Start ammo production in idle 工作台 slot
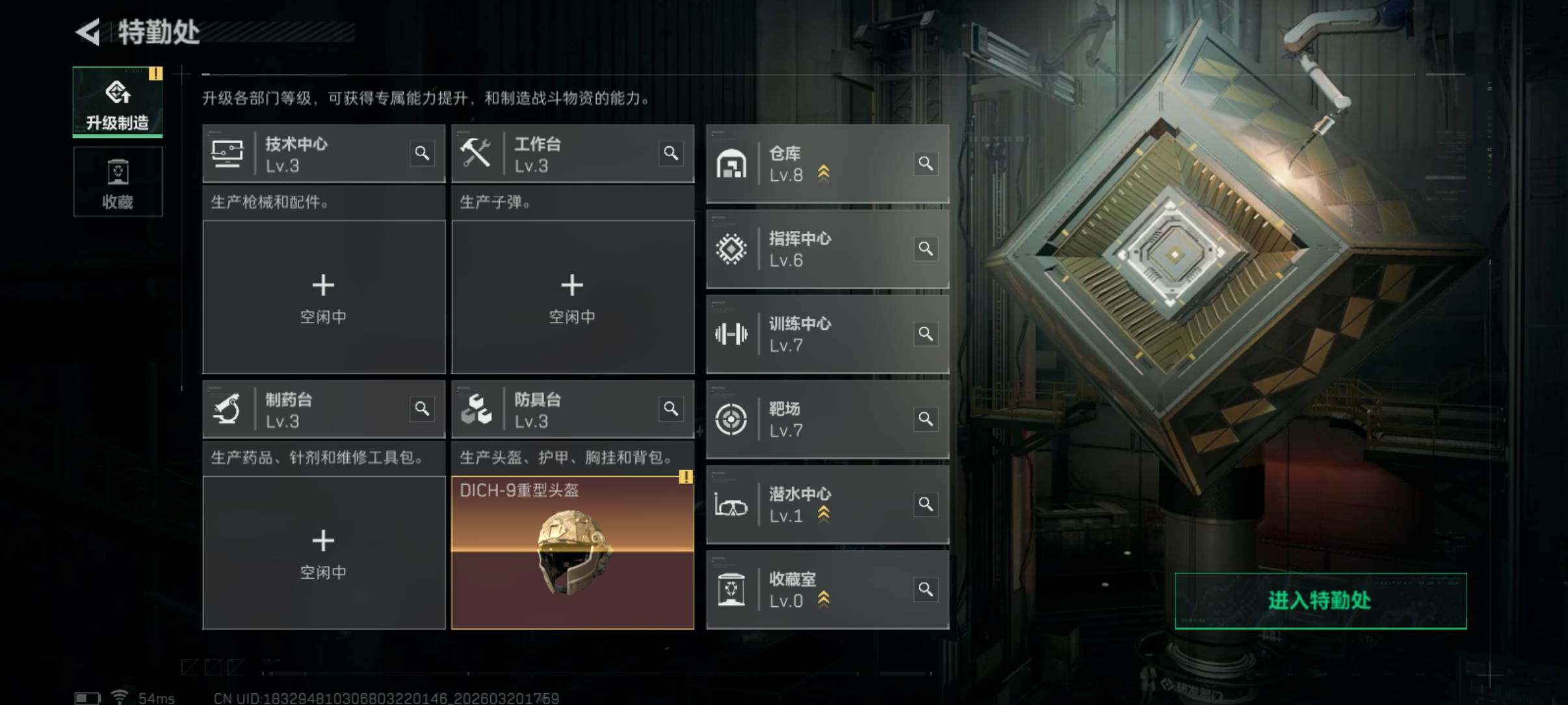 [x=573, y=297]
